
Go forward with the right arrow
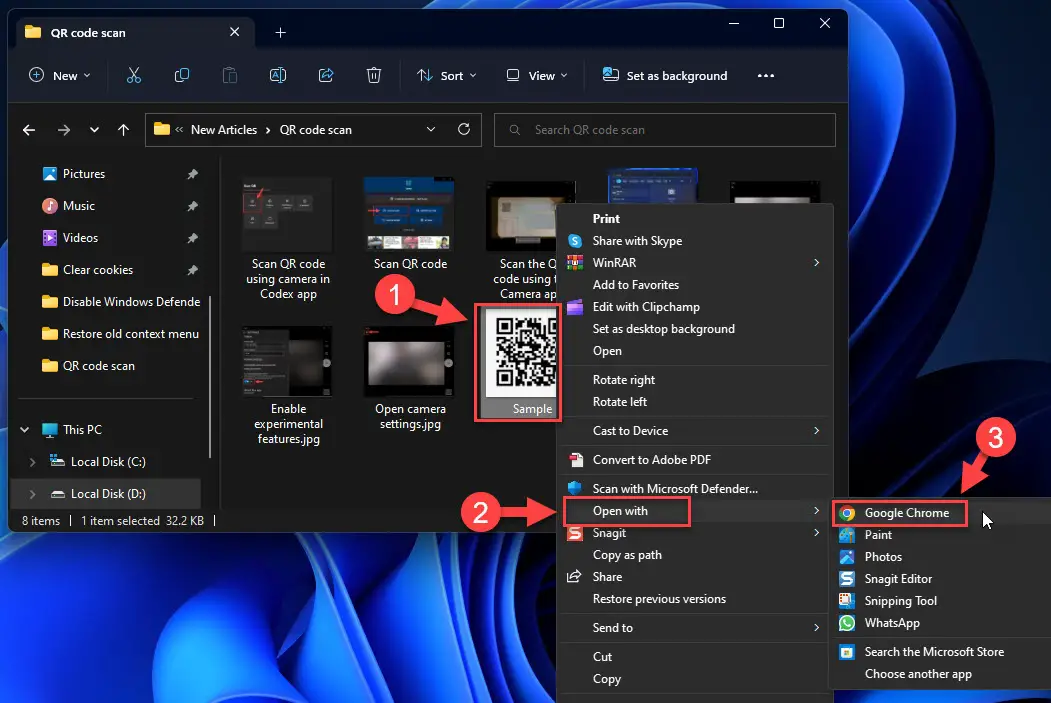[x=64, y=130]
